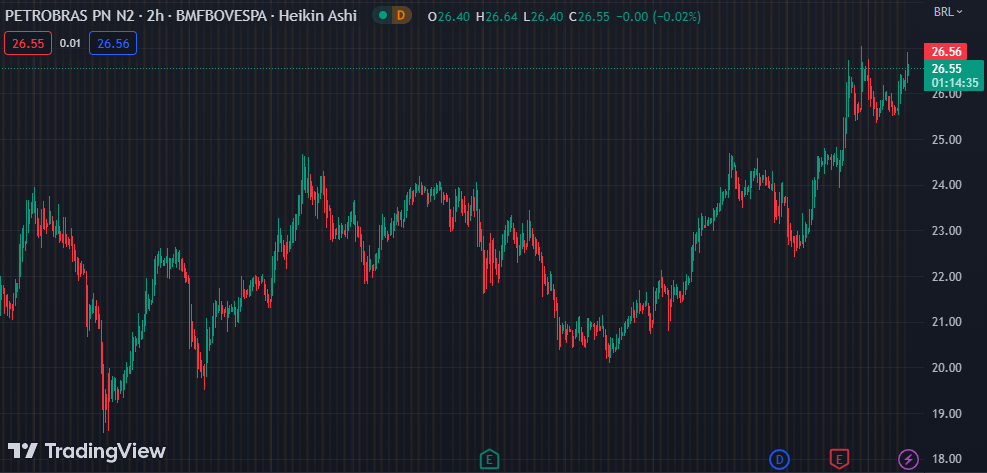Click the C26.55 close value in legend
The width and height of the screenshot is (987, 473).
click(589, 17)
